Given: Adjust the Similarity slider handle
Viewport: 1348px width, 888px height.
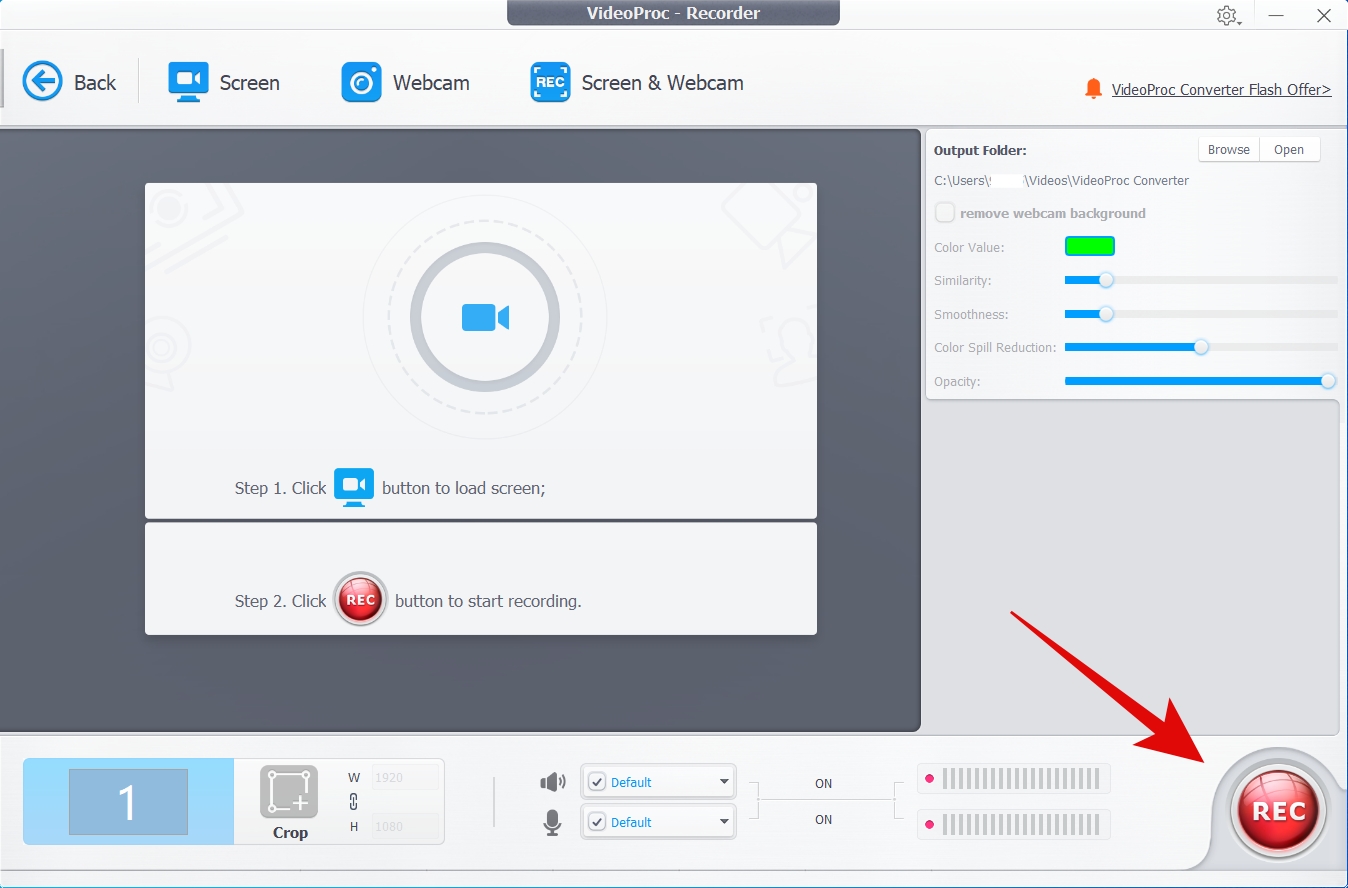Looking at the screenshot, I should [1106, 280].
